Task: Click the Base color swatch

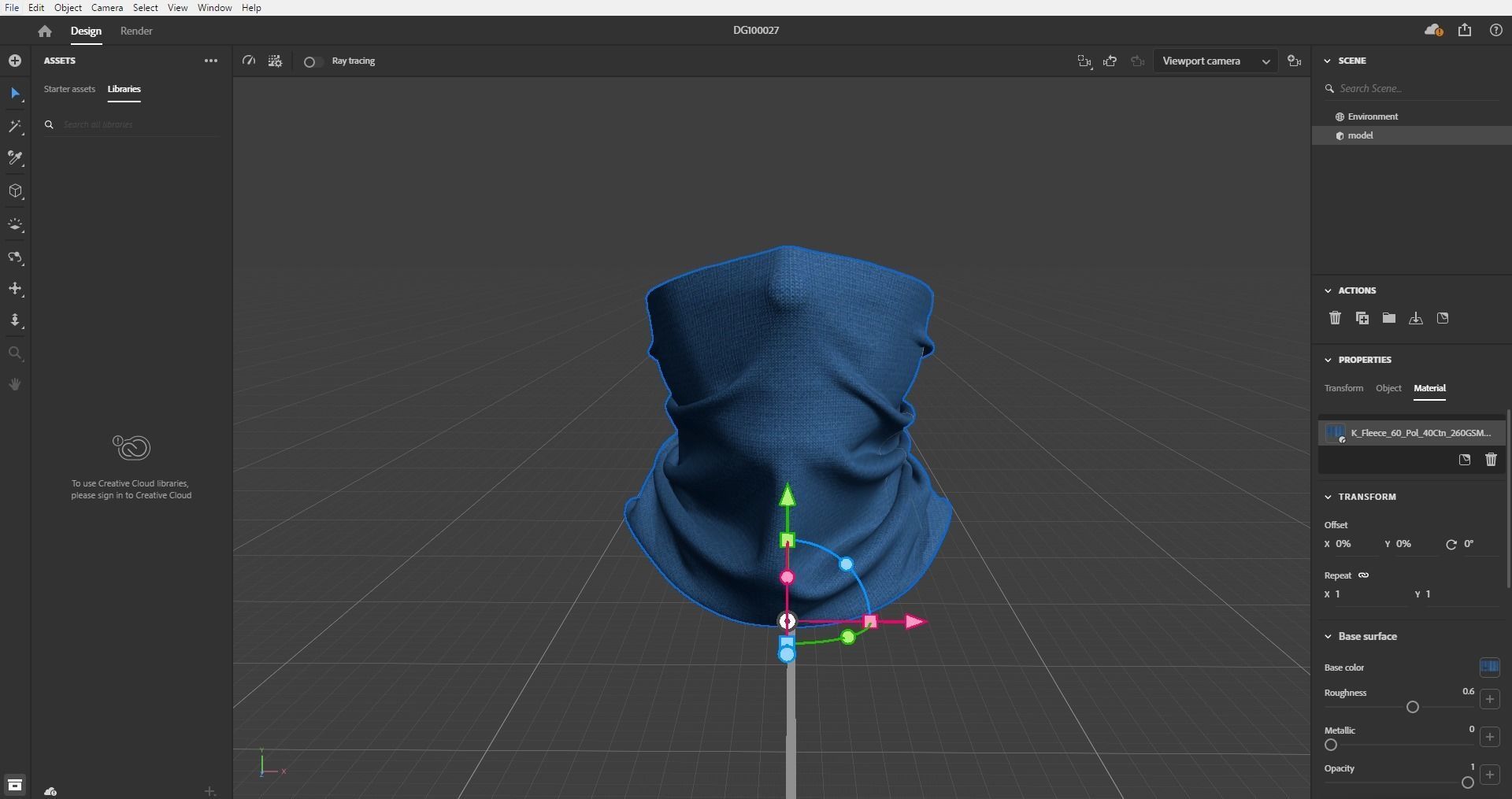Action: tap(1489, 668)
